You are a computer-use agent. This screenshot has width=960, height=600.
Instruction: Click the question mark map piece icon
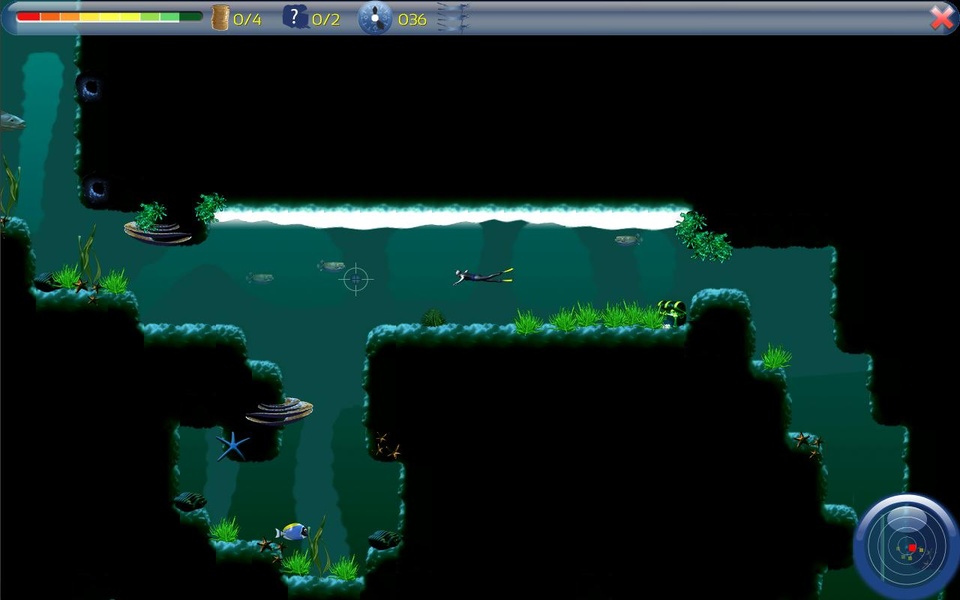click(295, 17)
